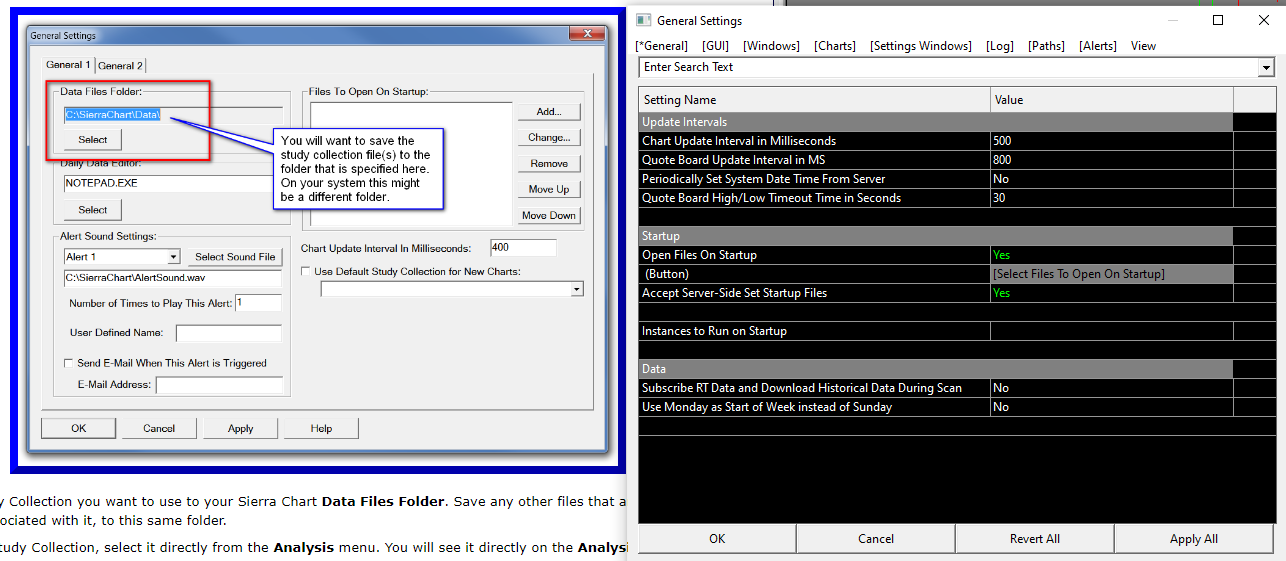Click Chart Update Interval field showing 400
Image resolution: width=1286 pixels, height=561 pixels.
pyautogui.click(x=523, y=248)
